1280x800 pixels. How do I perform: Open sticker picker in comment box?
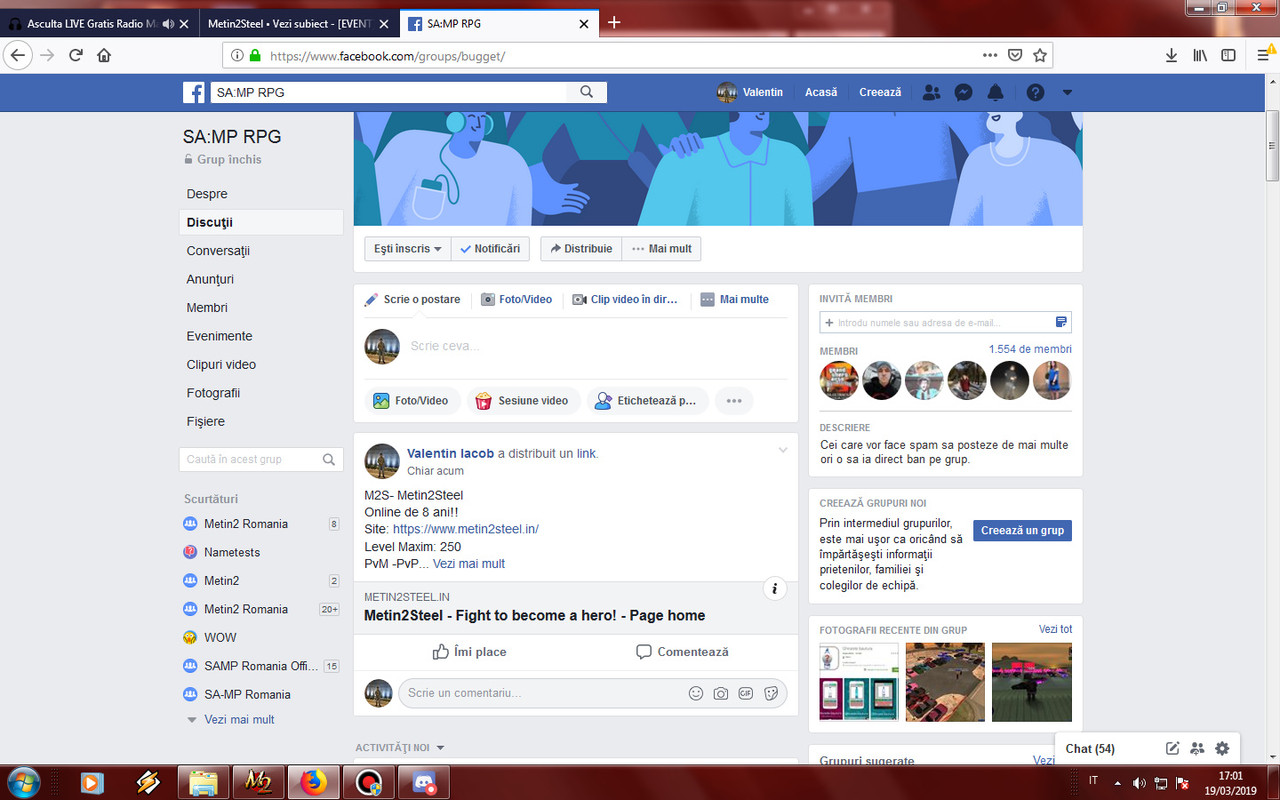point(771,693)
